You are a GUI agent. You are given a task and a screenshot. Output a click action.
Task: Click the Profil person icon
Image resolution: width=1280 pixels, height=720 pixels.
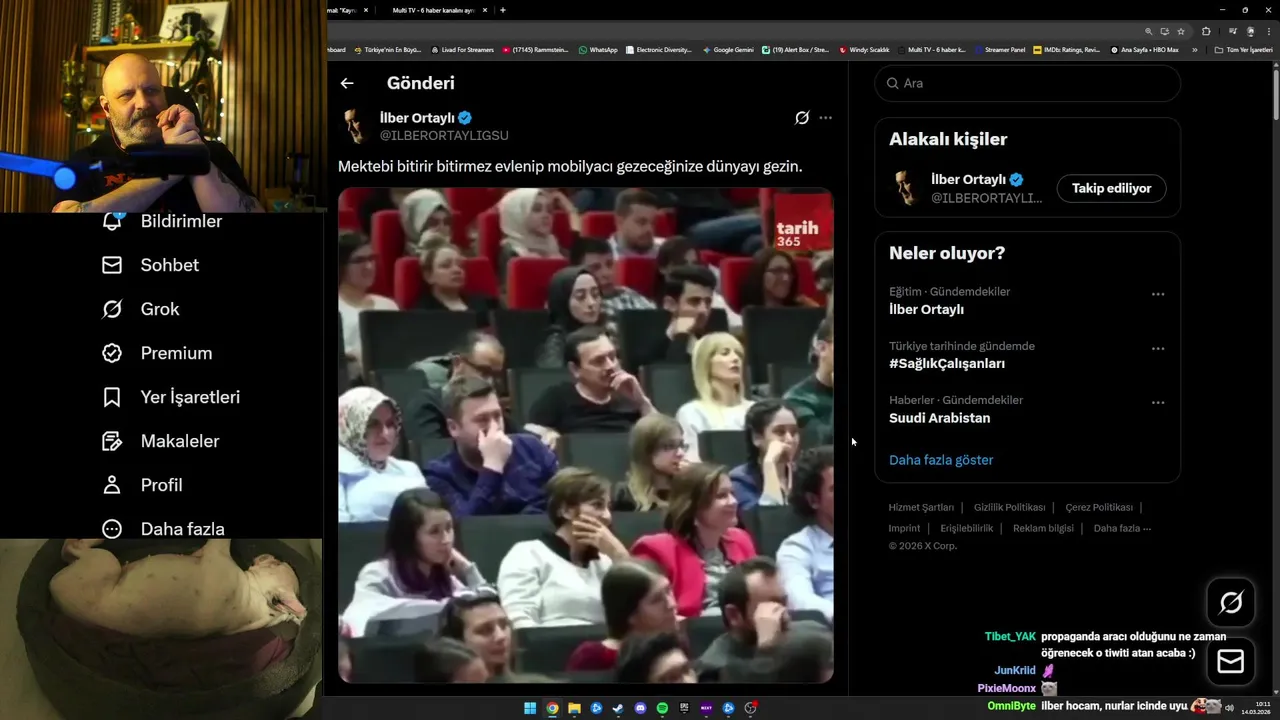(x=112, y=485)
